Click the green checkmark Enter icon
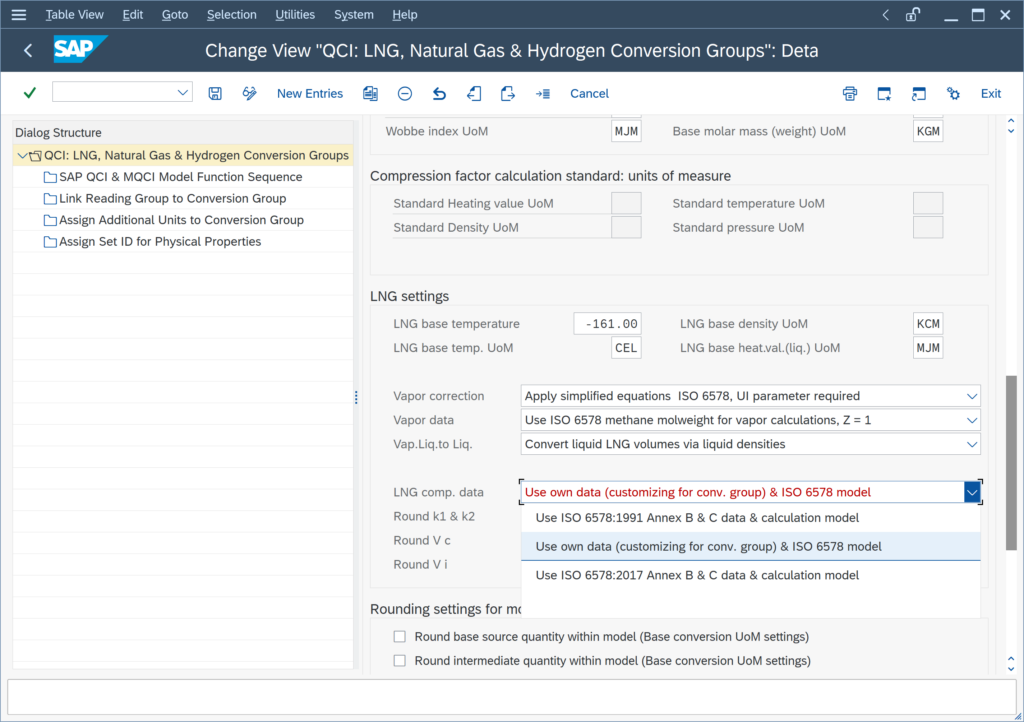The height and width of the screenshot is (722, 1024). coord(29,93)
